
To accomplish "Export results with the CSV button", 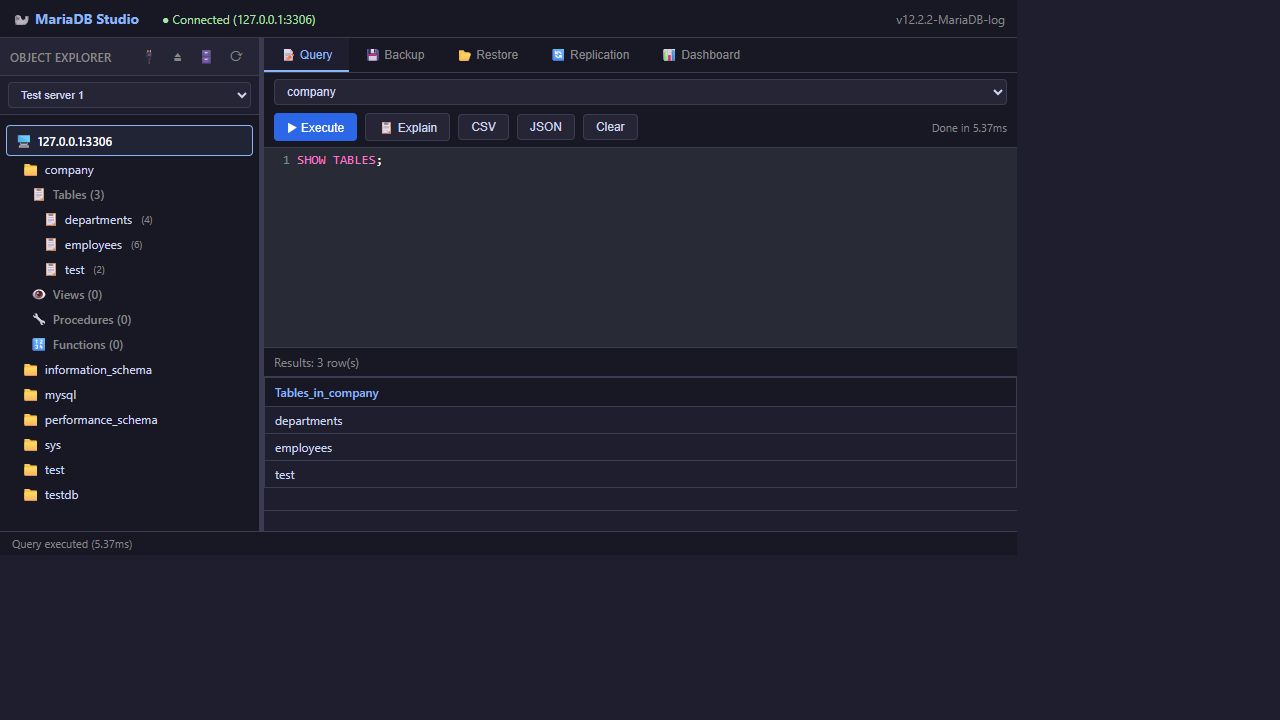I will [483, 127].
